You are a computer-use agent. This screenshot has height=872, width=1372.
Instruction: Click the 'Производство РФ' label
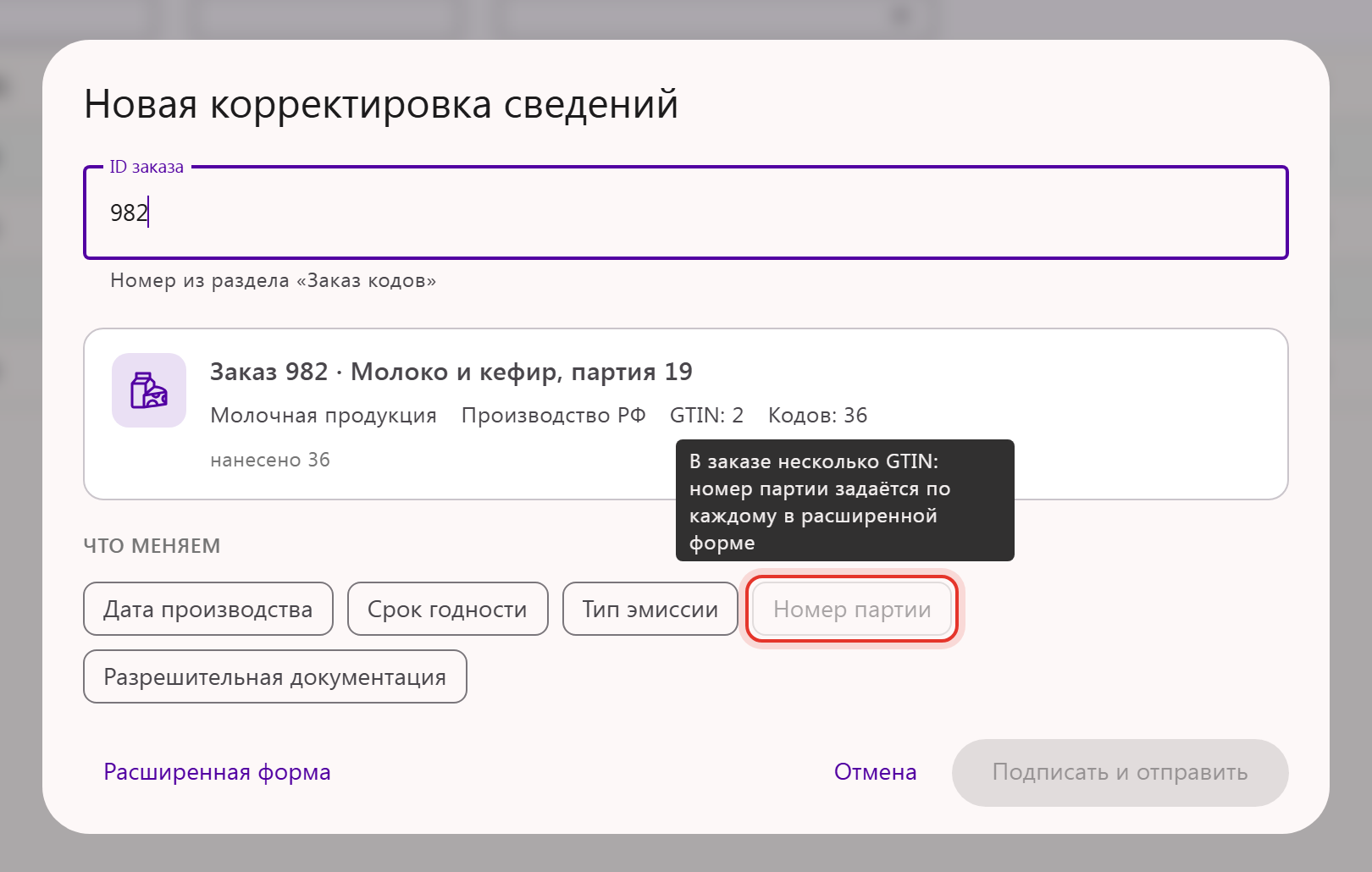click(x=554, y=416)
